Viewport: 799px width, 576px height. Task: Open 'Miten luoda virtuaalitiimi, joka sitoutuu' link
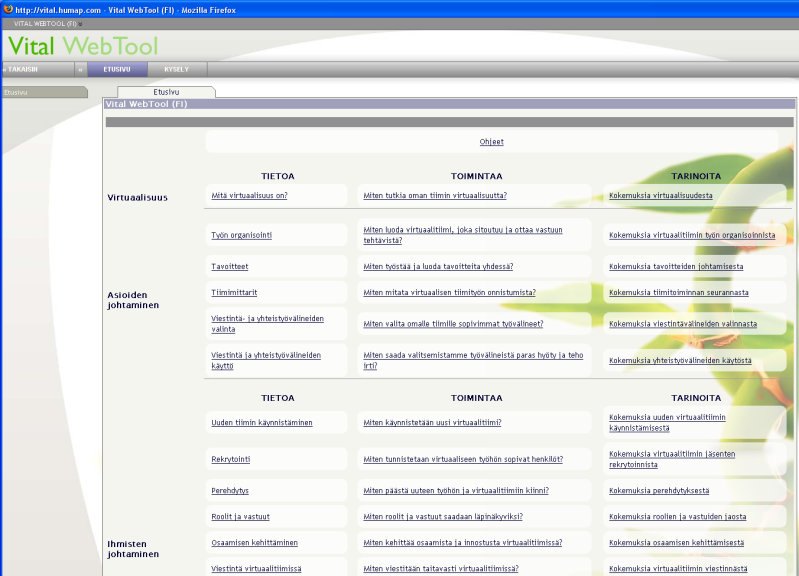click(x=463, y=235)
